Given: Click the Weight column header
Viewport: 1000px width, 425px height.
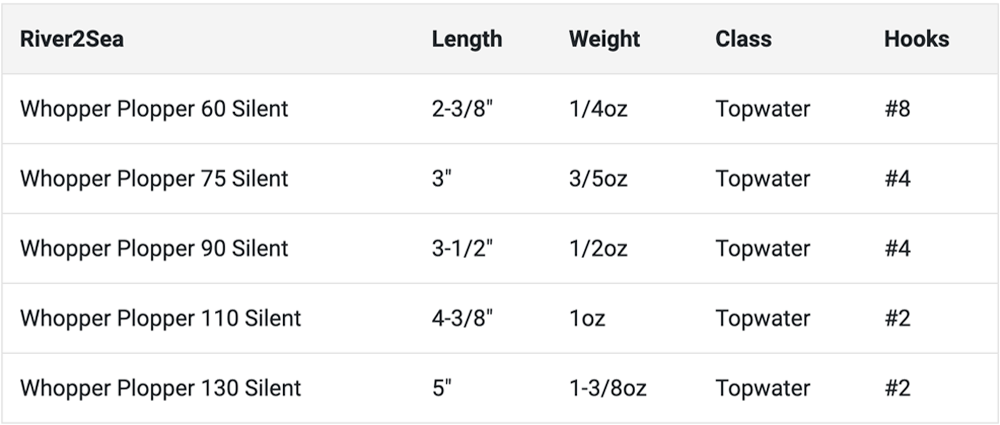Looking at the screenshot, I should 604,39.
